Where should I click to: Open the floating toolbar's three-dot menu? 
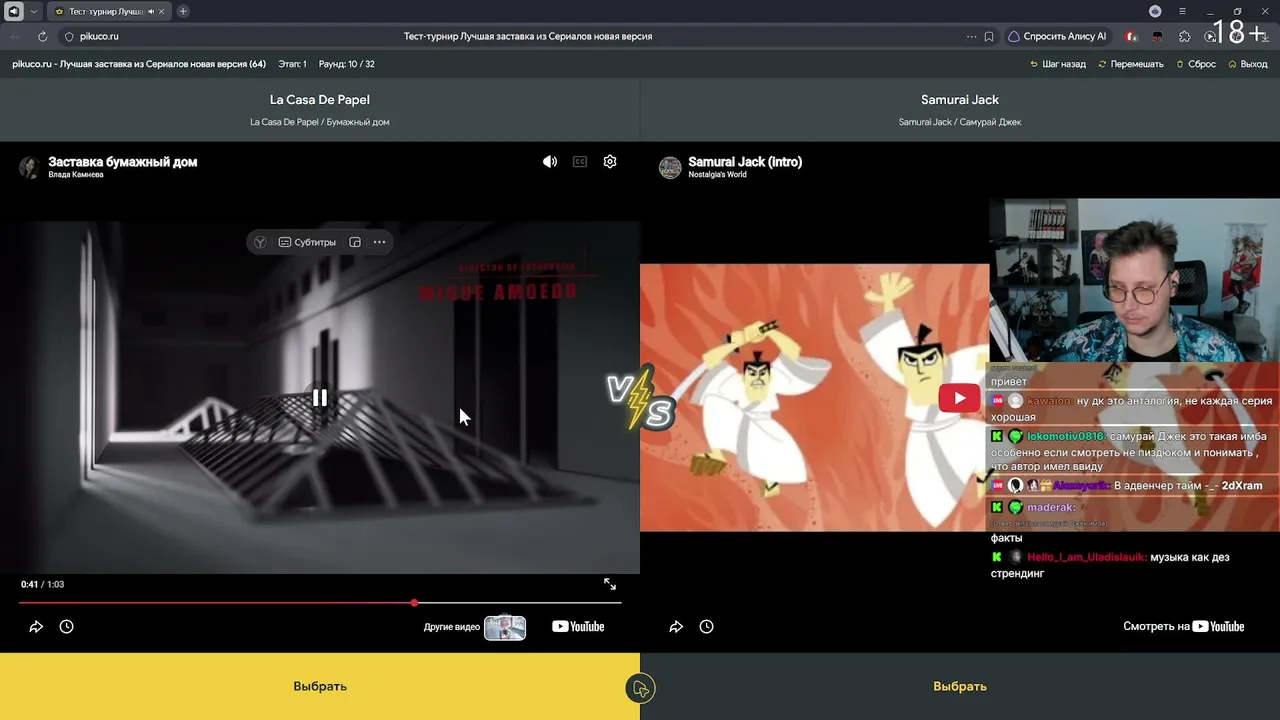[379, 242]
